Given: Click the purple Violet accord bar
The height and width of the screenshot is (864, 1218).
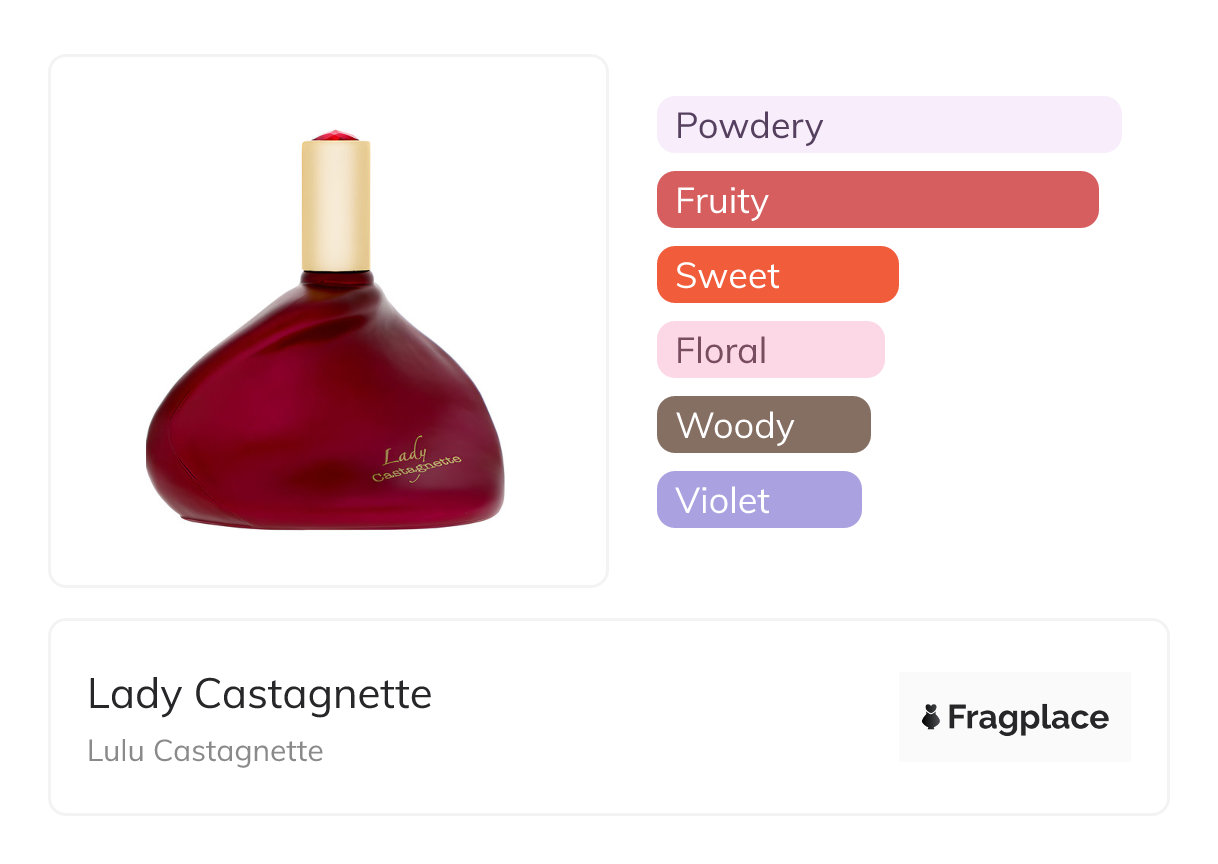Looking at the screenshot, I should [758, 500].
